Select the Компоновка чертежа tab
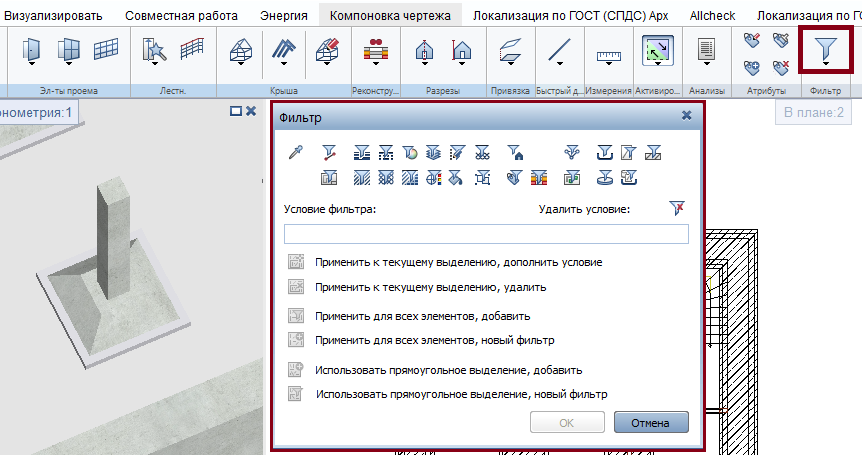The image size is (862, 455). (390, 15)
